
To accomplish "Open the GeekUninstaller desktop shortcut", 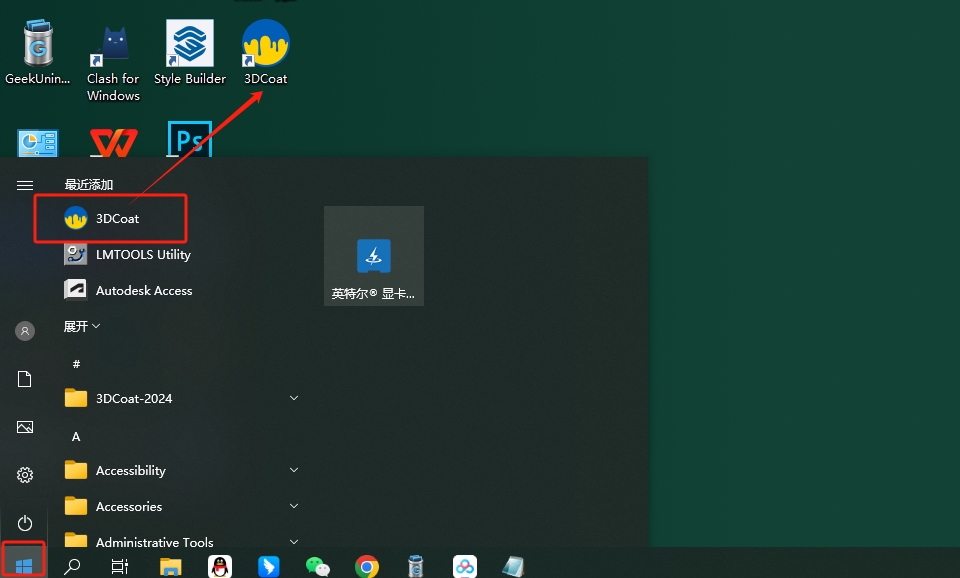I will (37, 52).
